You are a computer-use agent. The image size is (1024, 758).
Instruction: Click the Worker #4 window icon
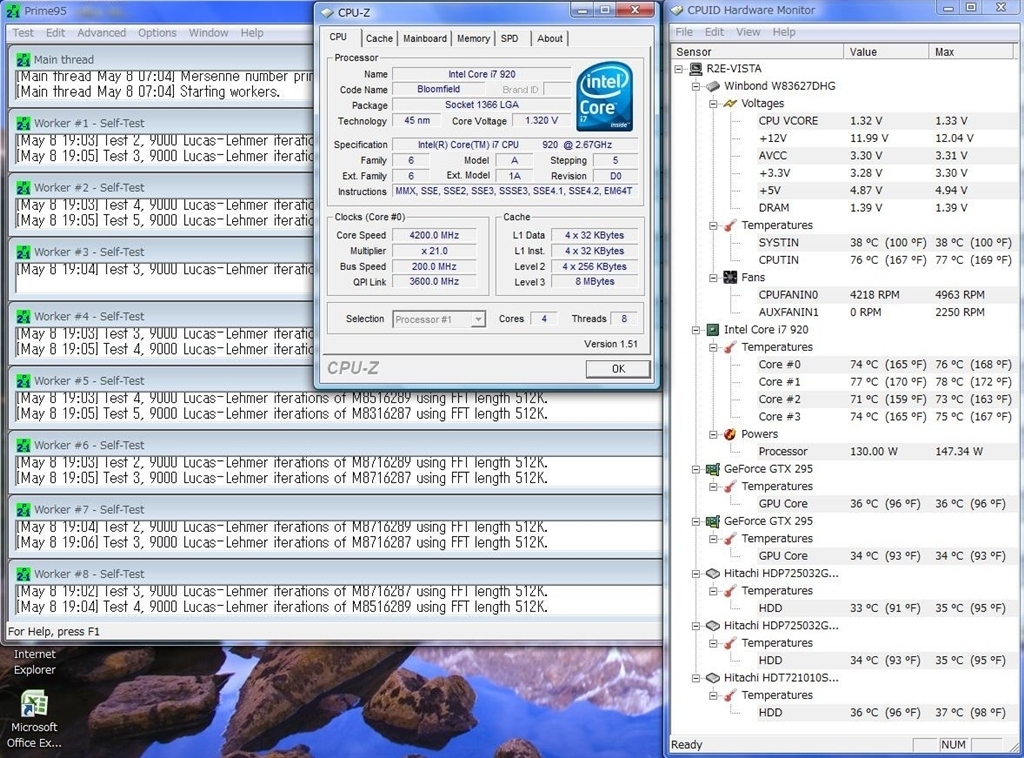[x=24, y=317]
